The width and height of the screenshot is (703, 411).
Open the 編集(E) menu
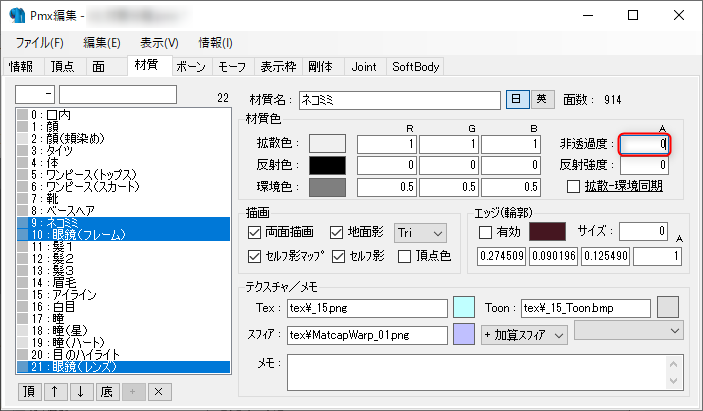(102, 43)
